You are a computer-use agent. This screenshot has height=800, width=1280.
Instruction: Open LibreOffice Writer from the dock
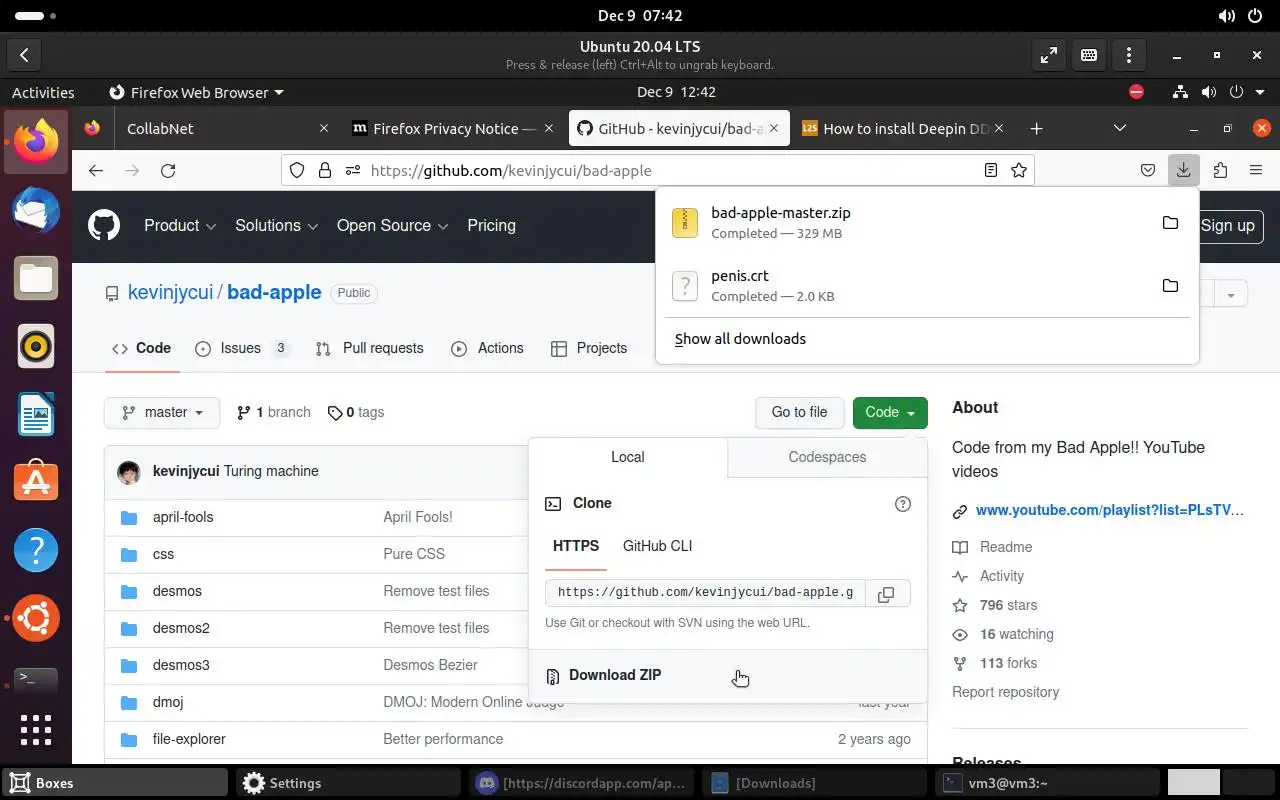point(36,414)
